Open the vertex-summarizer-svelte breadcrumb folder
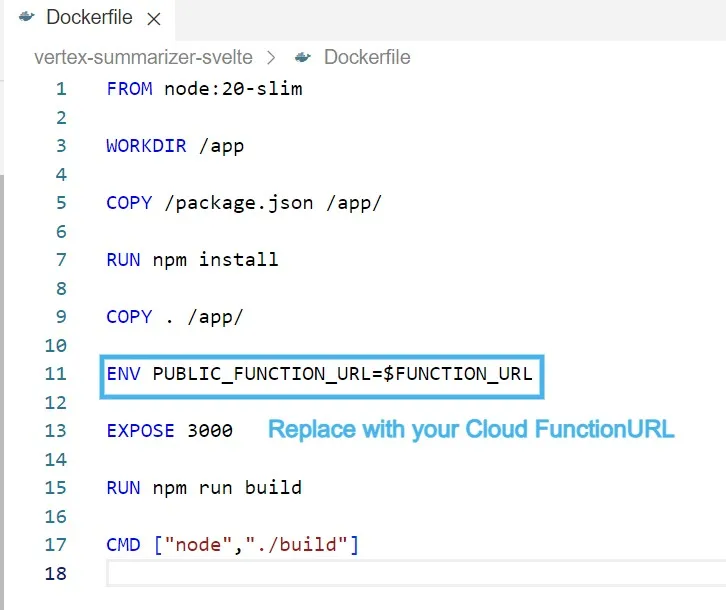This screenshot has width=726, height=610. pyautogui.click(x=142, y=57)
